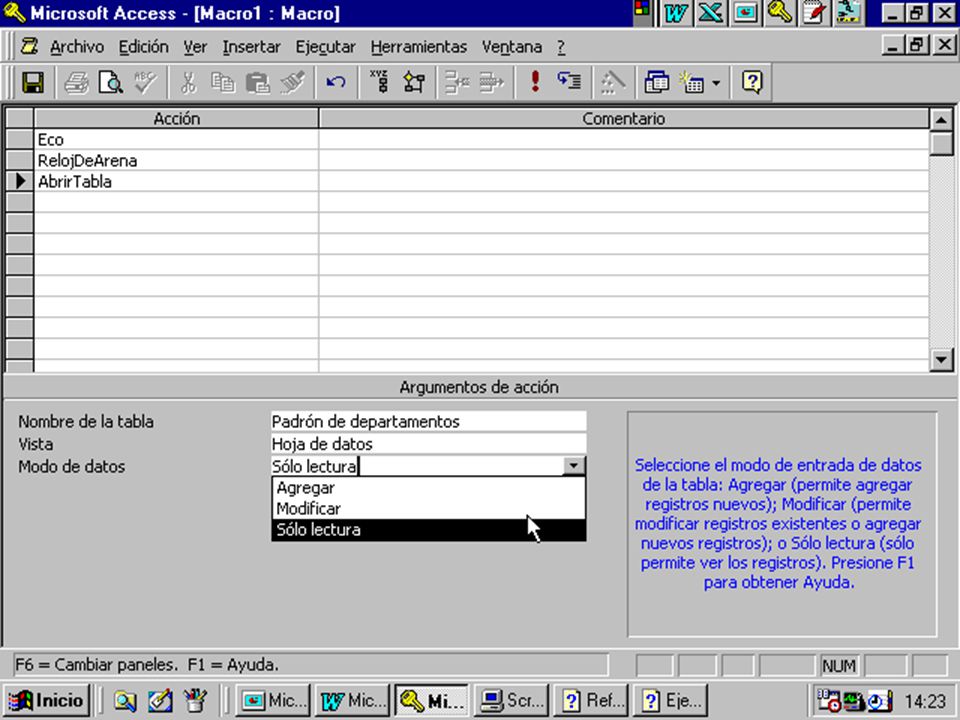Open Print Preview from the toolbar

pos(111,82)
